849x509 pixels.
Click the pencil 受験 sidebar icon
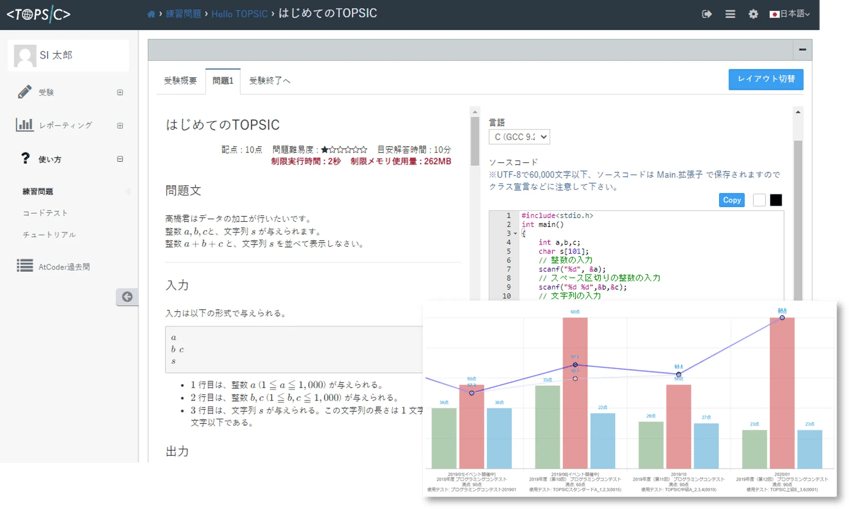(x=25, y=92)
